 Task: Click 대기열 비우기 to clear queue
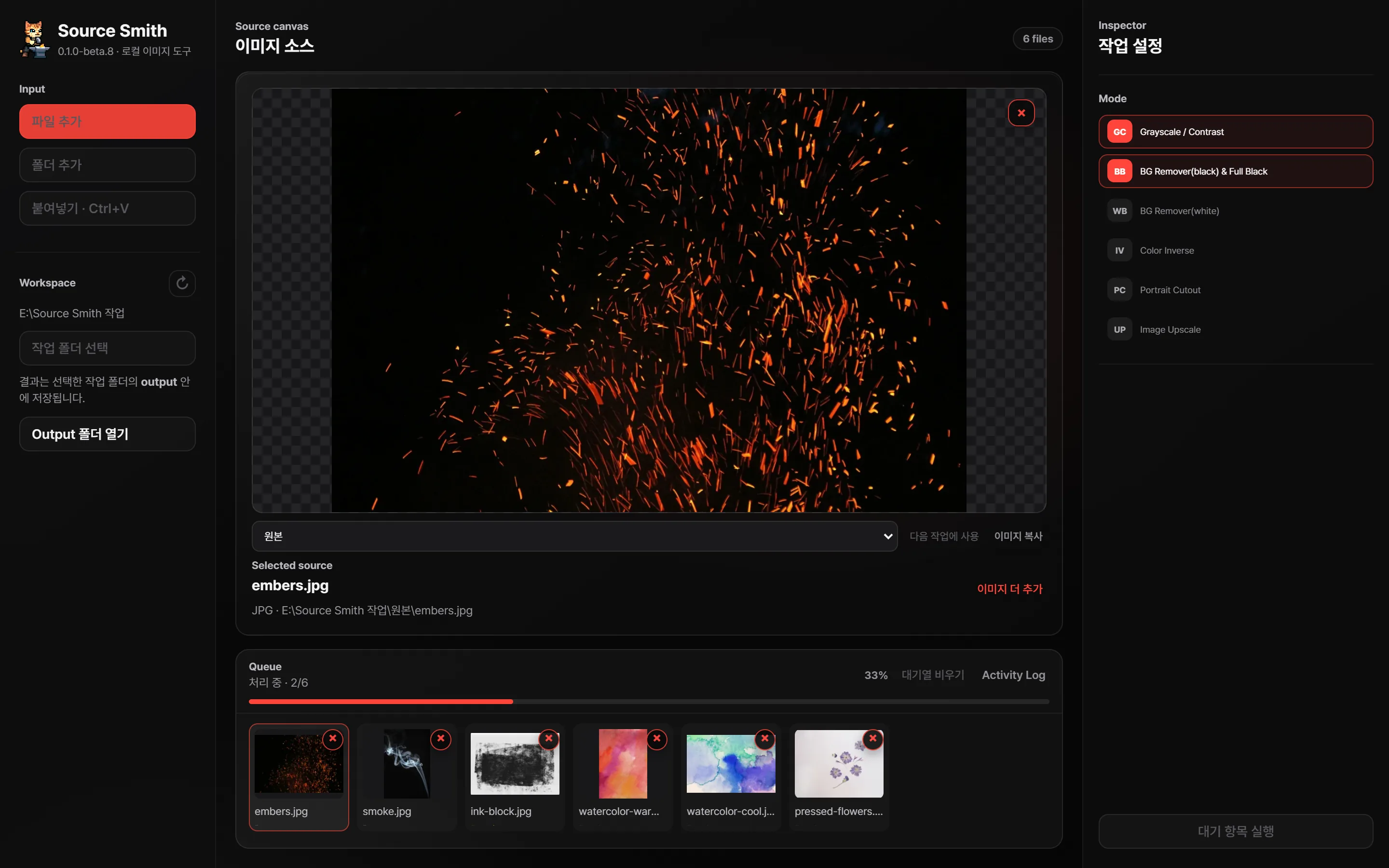[x=933, y=675]
